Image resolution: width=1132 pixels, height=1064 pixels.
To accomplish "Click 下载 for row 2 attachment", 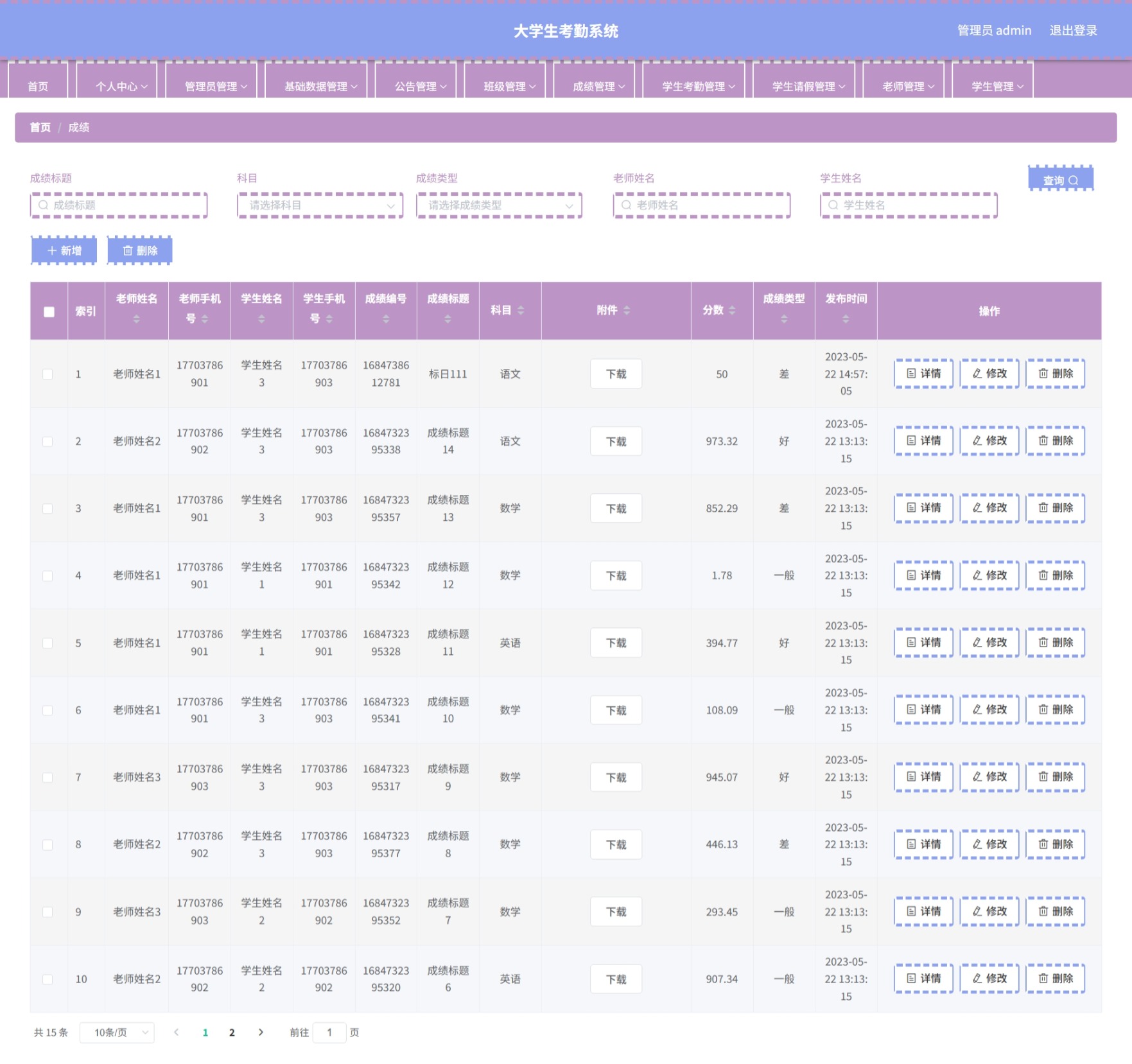I will coord(616,441).
